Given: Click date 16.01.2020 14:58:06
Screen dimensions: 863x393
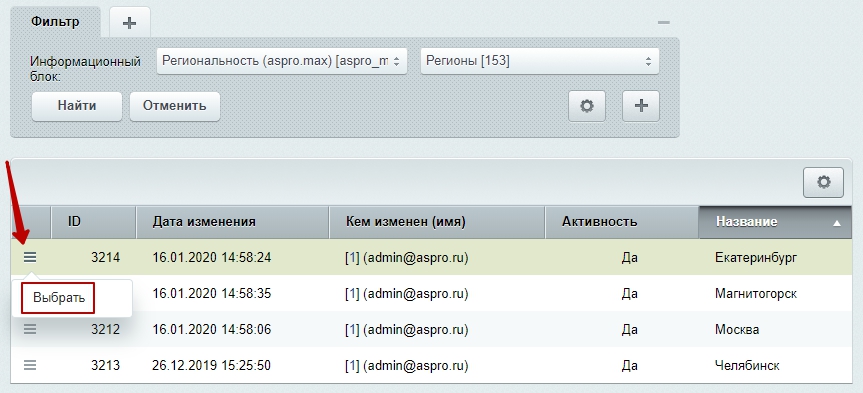Looking at the screenshot, I should pyautogui.click(x=212, y=330).
